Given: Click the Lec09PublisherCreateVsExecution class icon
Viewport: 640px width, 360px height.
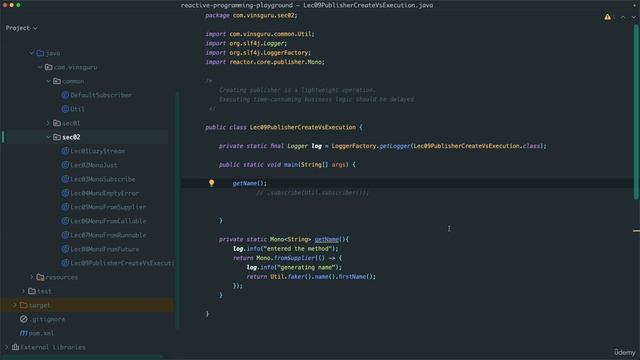Looking at the screenshot, I should [65, 263].
